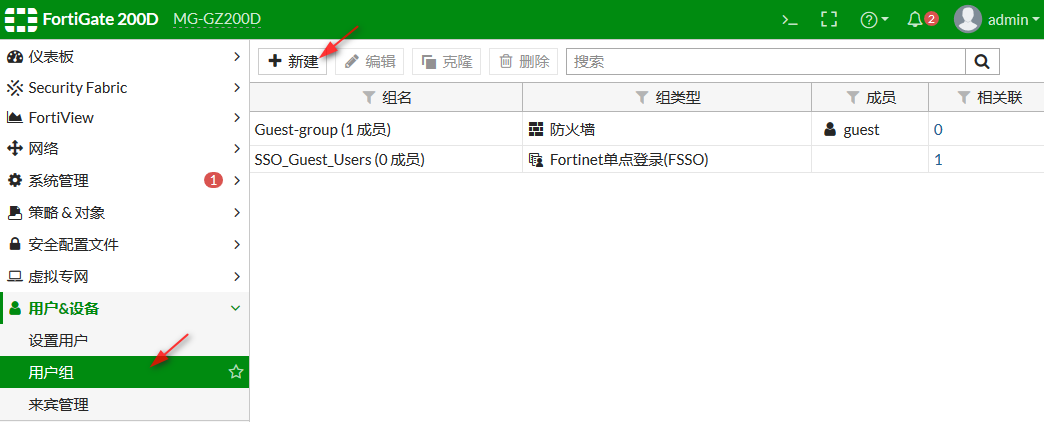The height and width of the screenshot is (422, 1044).
Task: Expand chevron beside 策略 & 对象
Action: pyautogui.click(x=236, y=212)
